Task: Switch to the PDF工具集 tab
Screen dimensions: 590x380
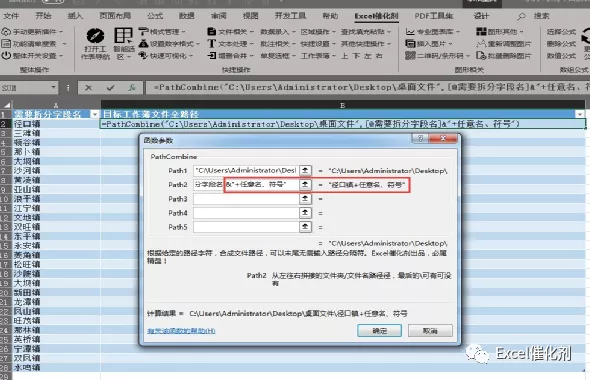Action: pos(434,16)
